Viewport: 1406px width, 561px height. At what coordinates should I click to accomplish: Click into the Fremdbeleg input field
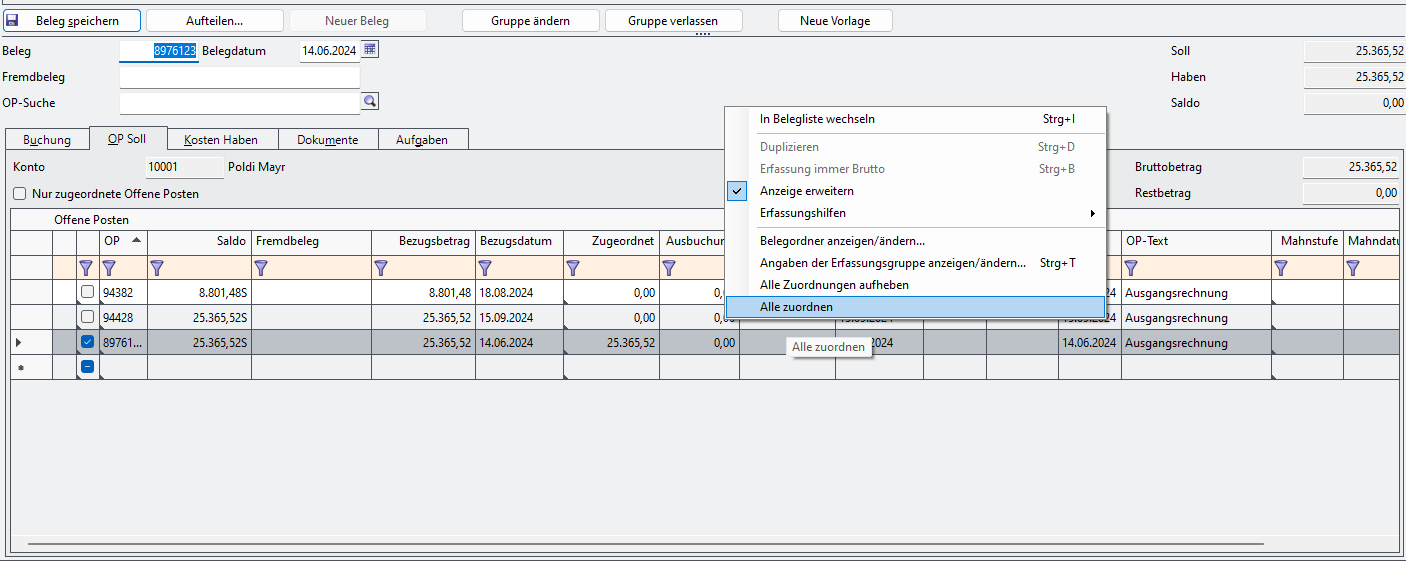point(239,77)
